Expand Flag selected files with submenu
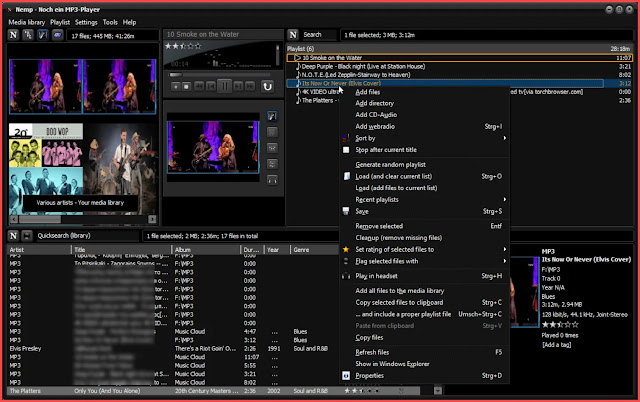Screen dimensions: 640x402 point(504,261)
